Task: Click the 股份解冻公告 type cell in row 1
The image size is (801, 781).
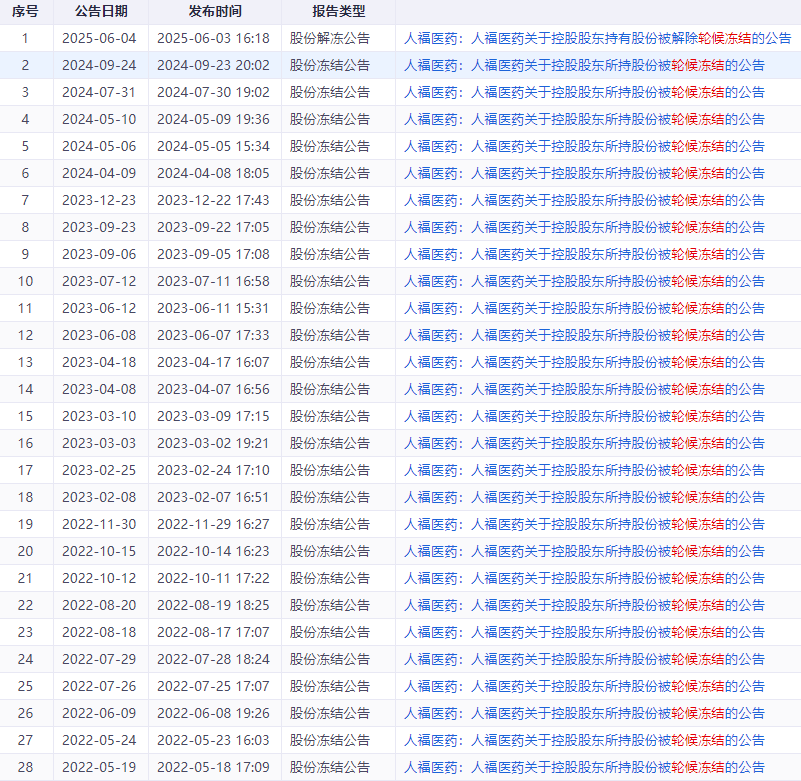Action: tap(329, 40)
